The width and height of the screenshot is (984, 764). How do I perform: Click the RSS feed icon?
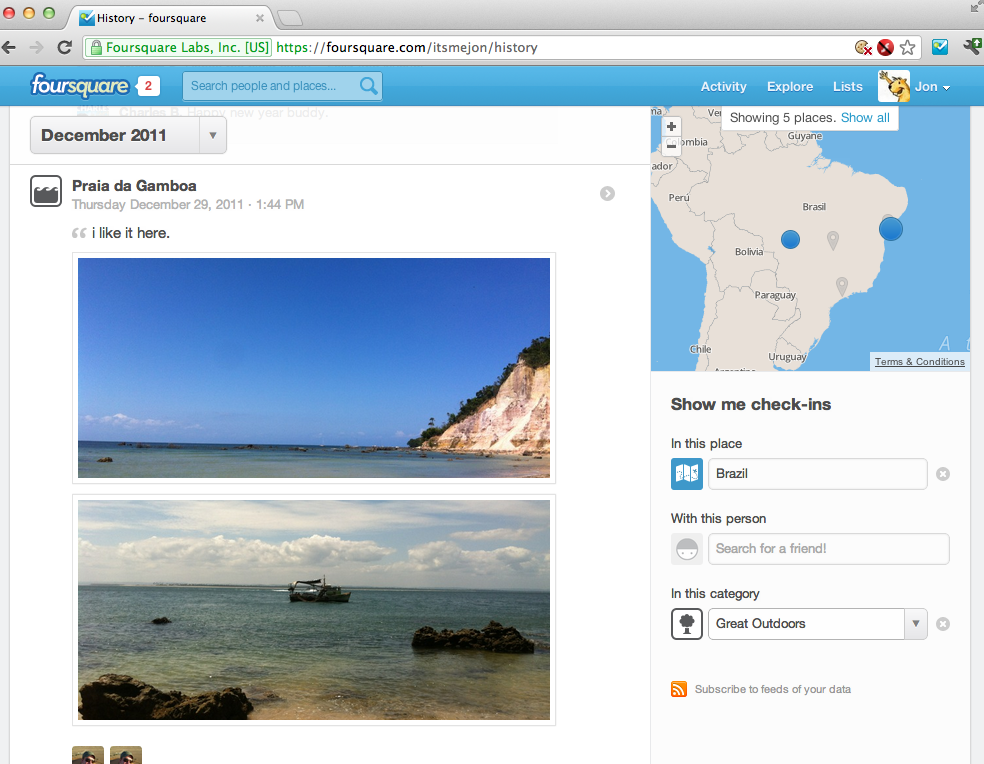pyautogui.click(x=679, y=689)
